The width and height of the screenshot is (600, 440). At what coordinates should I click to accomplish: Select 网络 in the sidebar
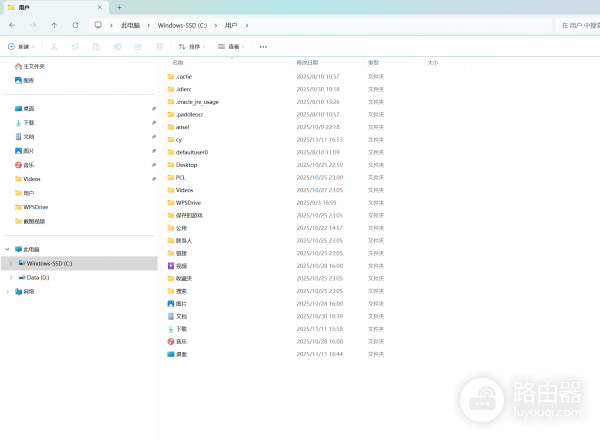(x=24, y=292)
